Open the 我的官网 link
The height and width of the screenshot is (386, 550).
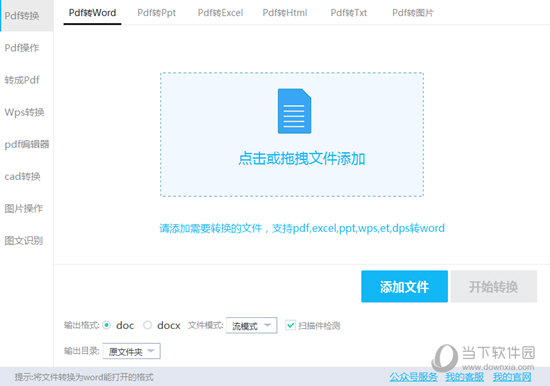[512, 377]
